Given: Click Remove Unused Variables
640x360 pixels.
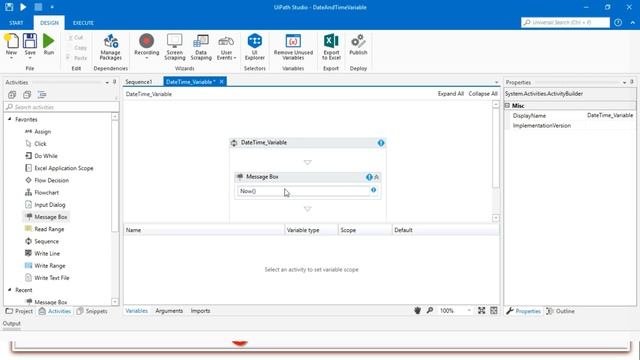Looking at the screenshot, I should click(x=293, y=47).
